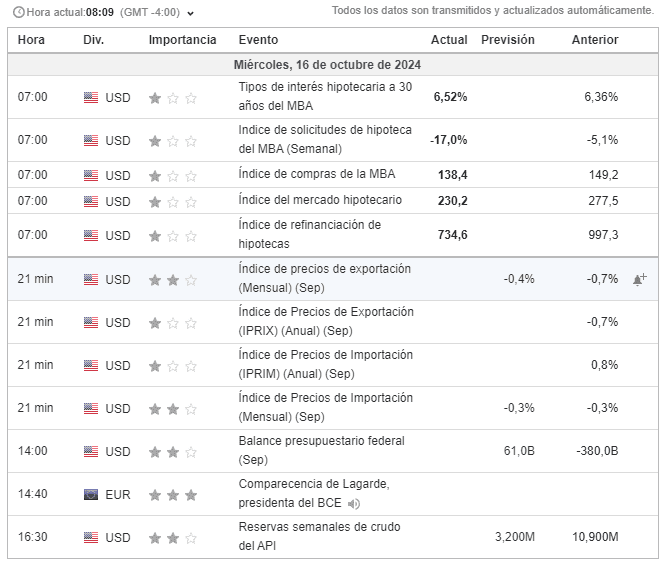The height and width of the screenshot is (562, 664).
Task: Click US flag in Índice de refinanciación row
Action: [91, 235]
